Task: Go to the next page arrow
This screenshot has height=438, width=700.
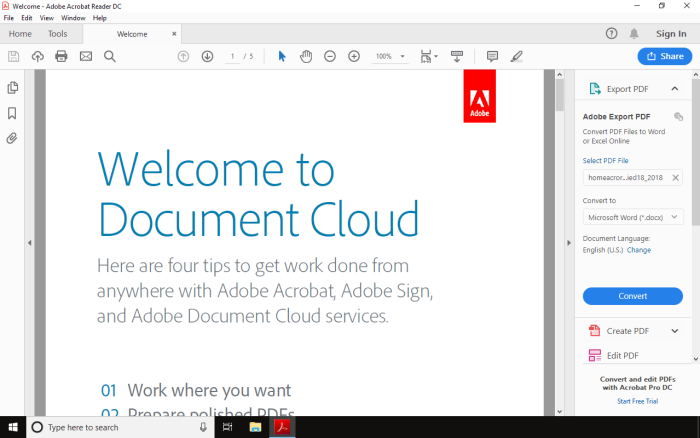Action: click(207, 56)
